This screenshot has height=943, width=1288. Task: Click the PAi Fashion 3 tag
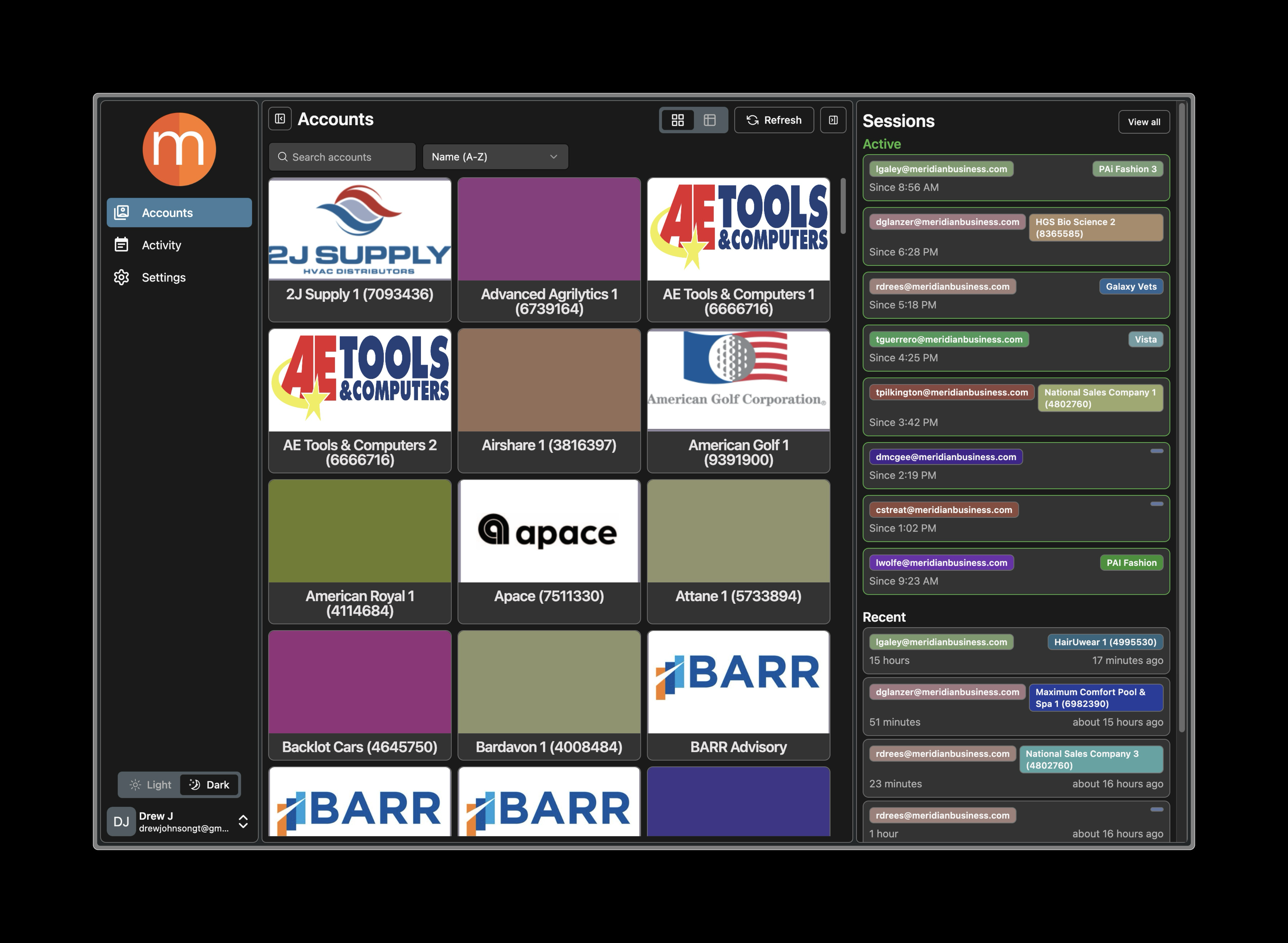(1128, 169)
